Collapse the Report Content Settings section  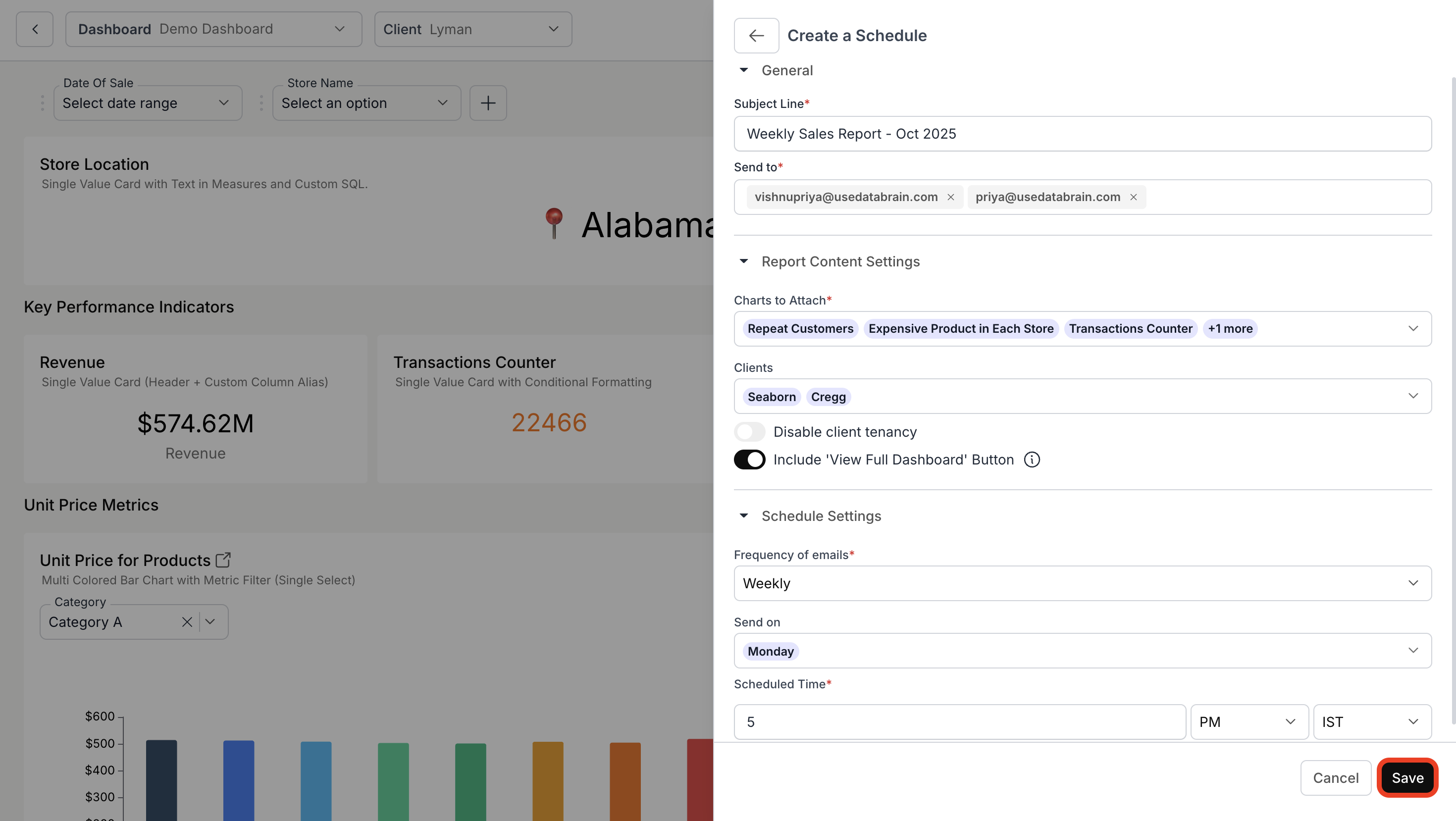point(744,261)
